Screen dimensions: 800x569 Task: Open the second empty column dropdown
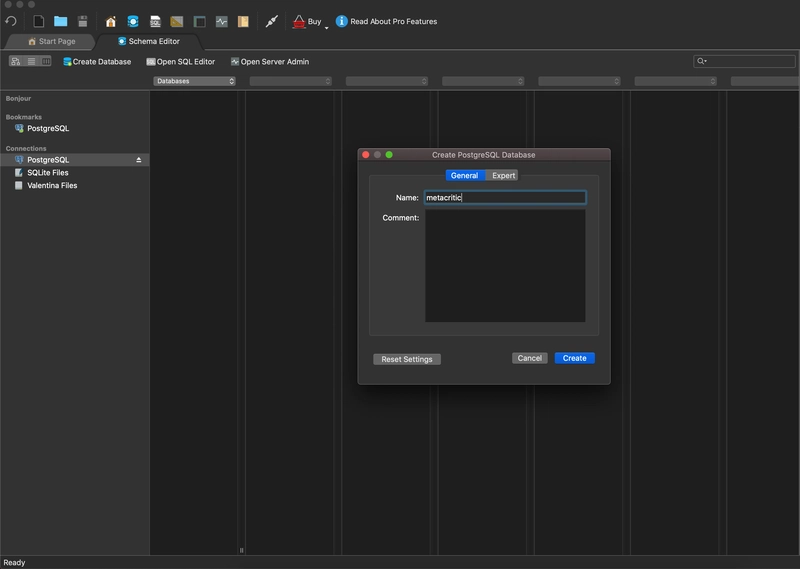tap(291, 81)
